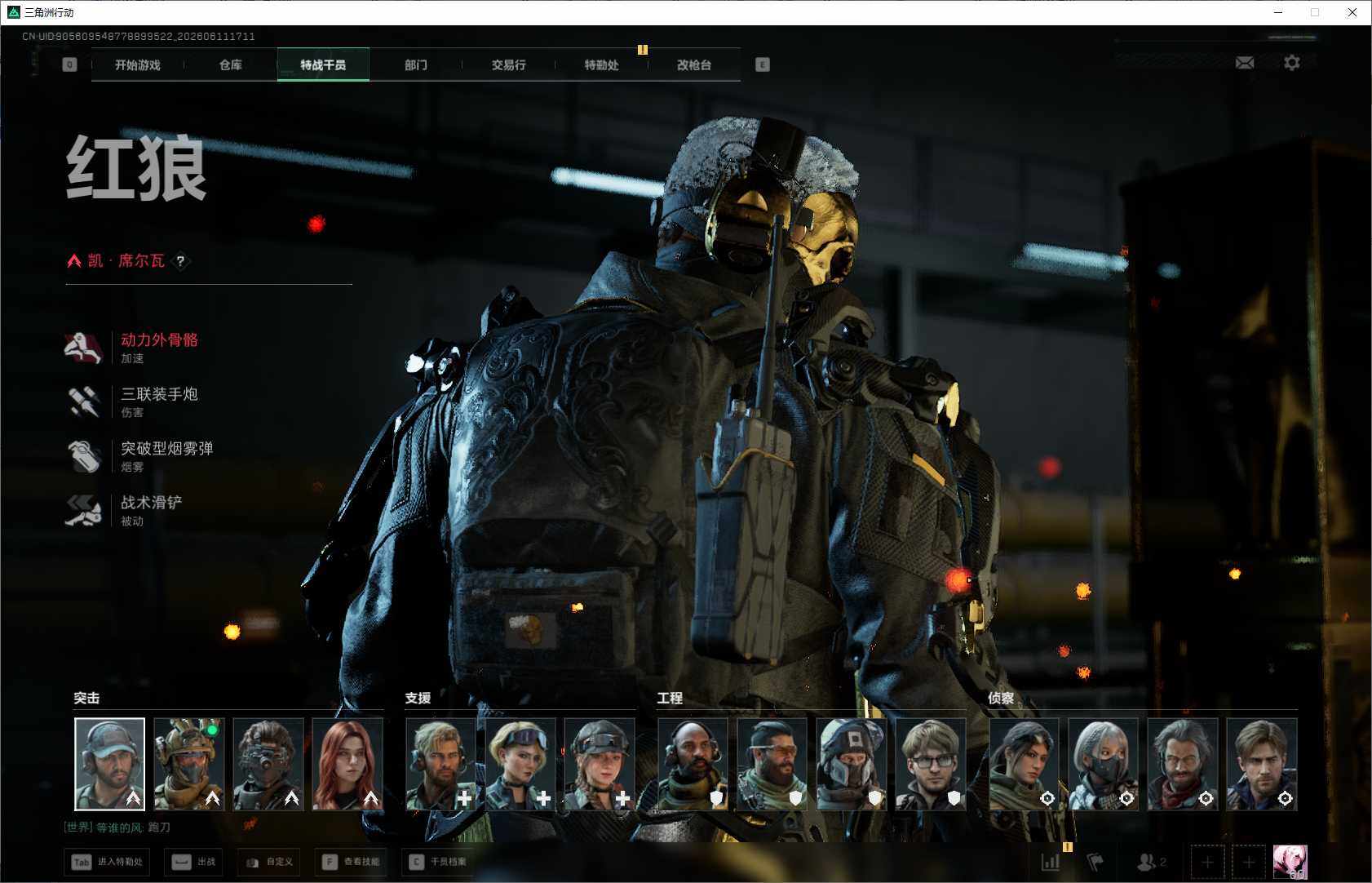The height and width of the screenshot is (883, 1372).
Task: Switch to the 仓库 tab
Action: pyautogui.click(x=231, y=64)
